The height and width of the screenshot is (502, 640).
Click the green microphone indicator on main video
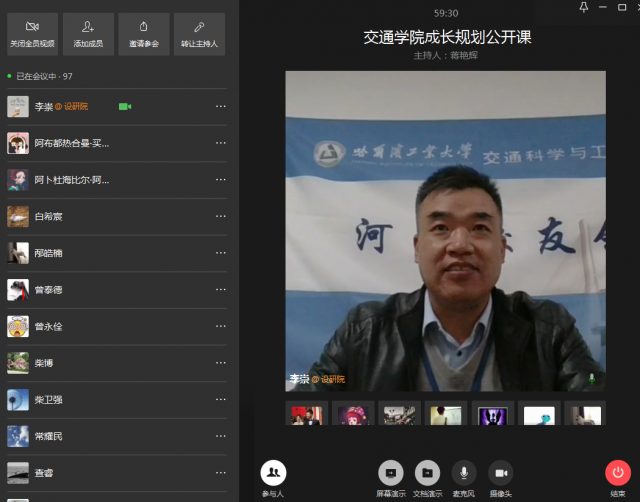(591, 379)
